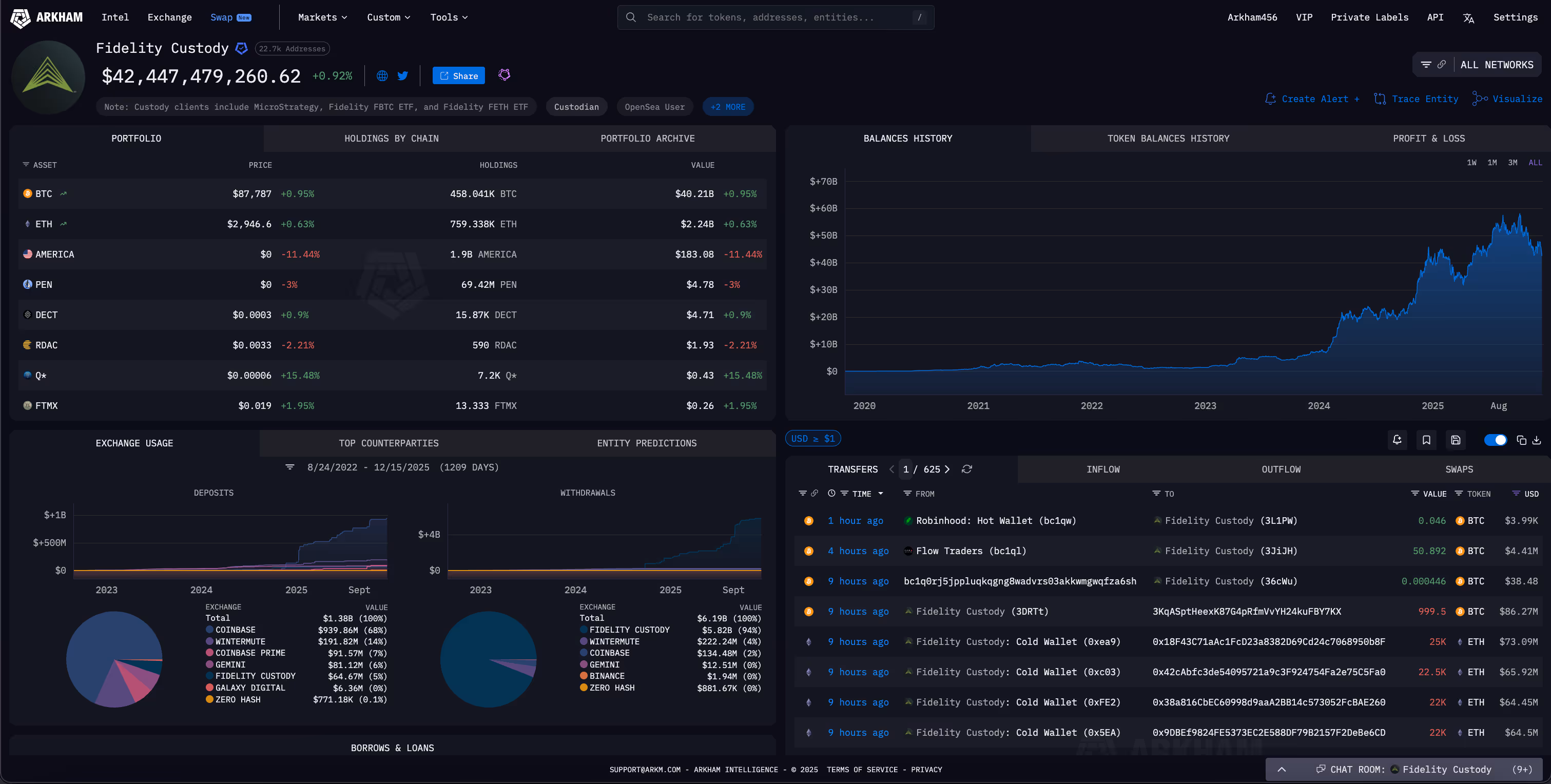
Task: Open the language translate icon
Action: [1468, 17]
